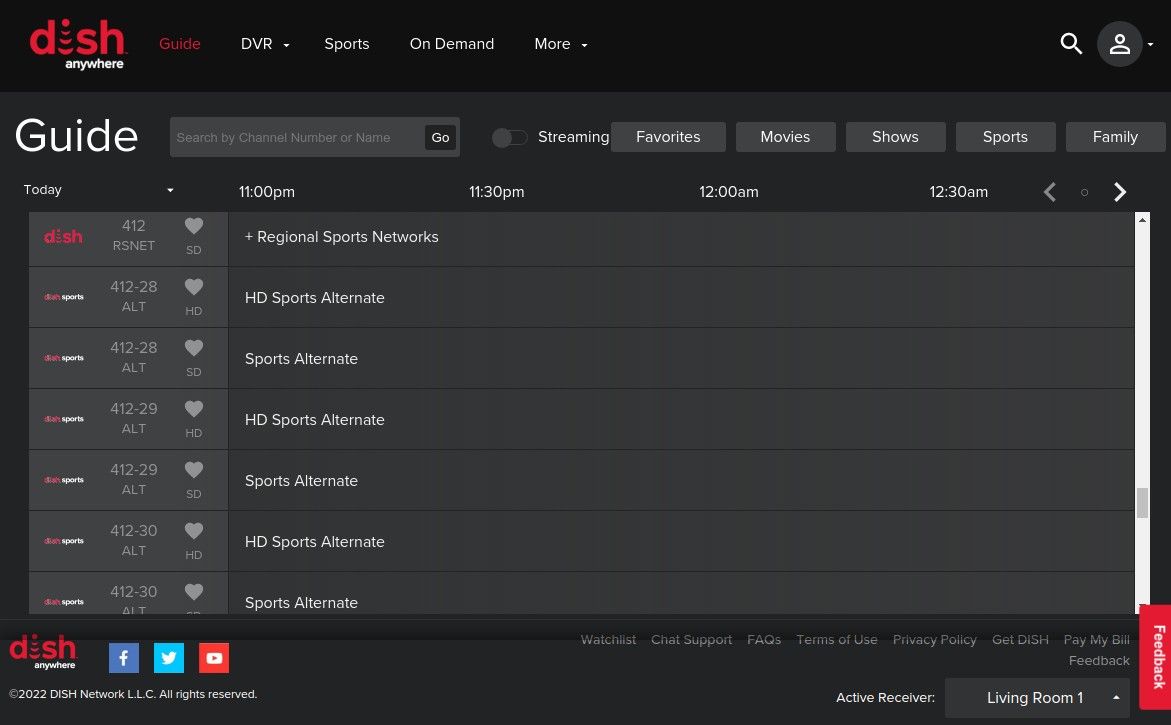Open Active Receiver Living Room 1 dropdown
Viewport: 1171px width, 725px height.
1037,698
